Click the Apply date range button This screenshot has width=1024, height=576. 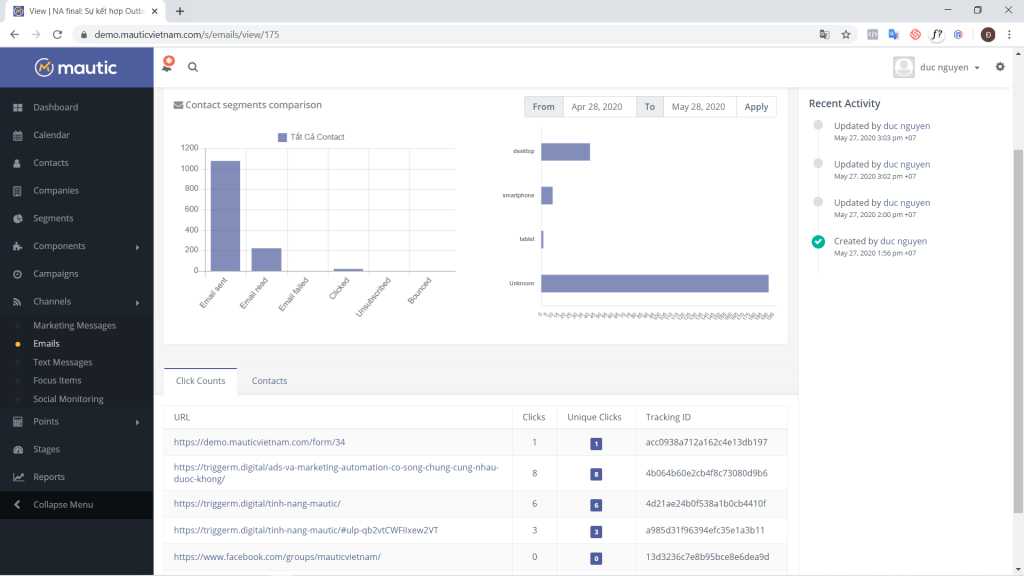[756, 107]
